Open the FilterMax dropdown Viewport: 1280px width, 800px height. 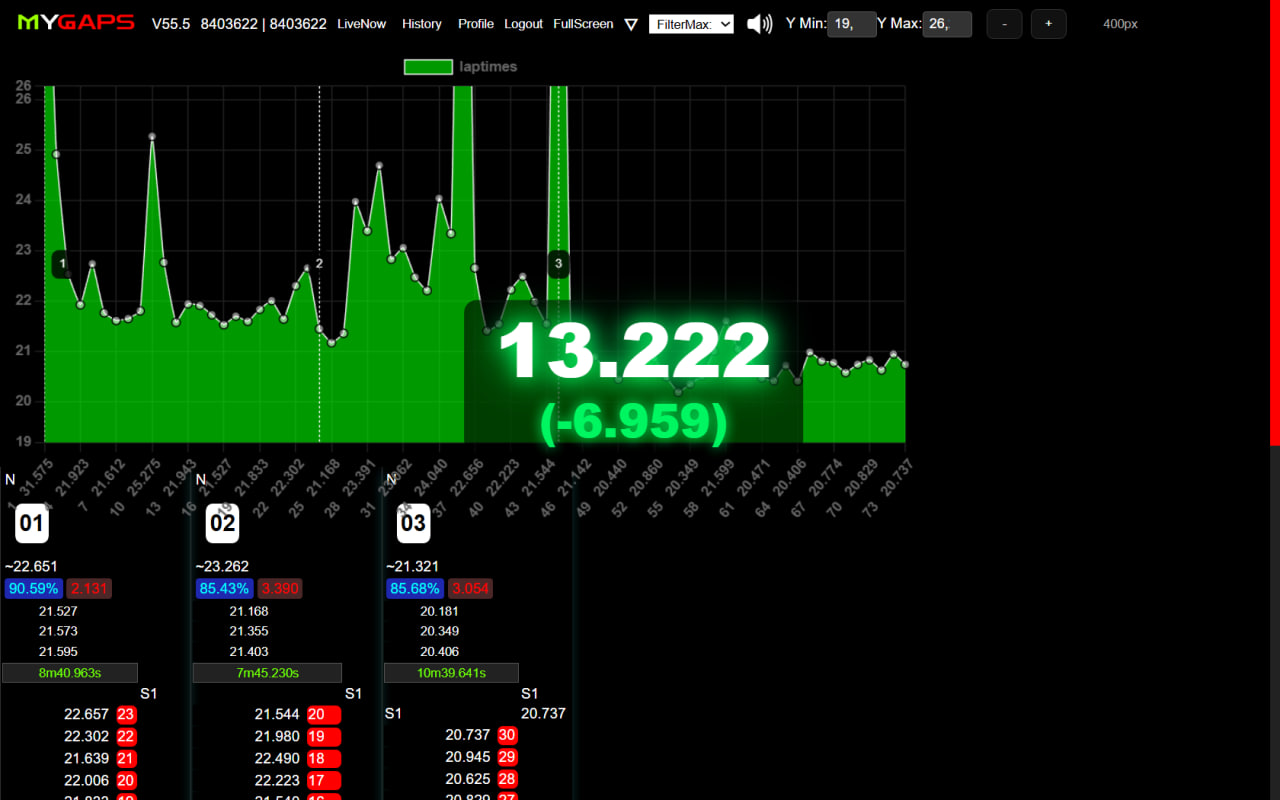pyautogui.click(x=691, y=24)
